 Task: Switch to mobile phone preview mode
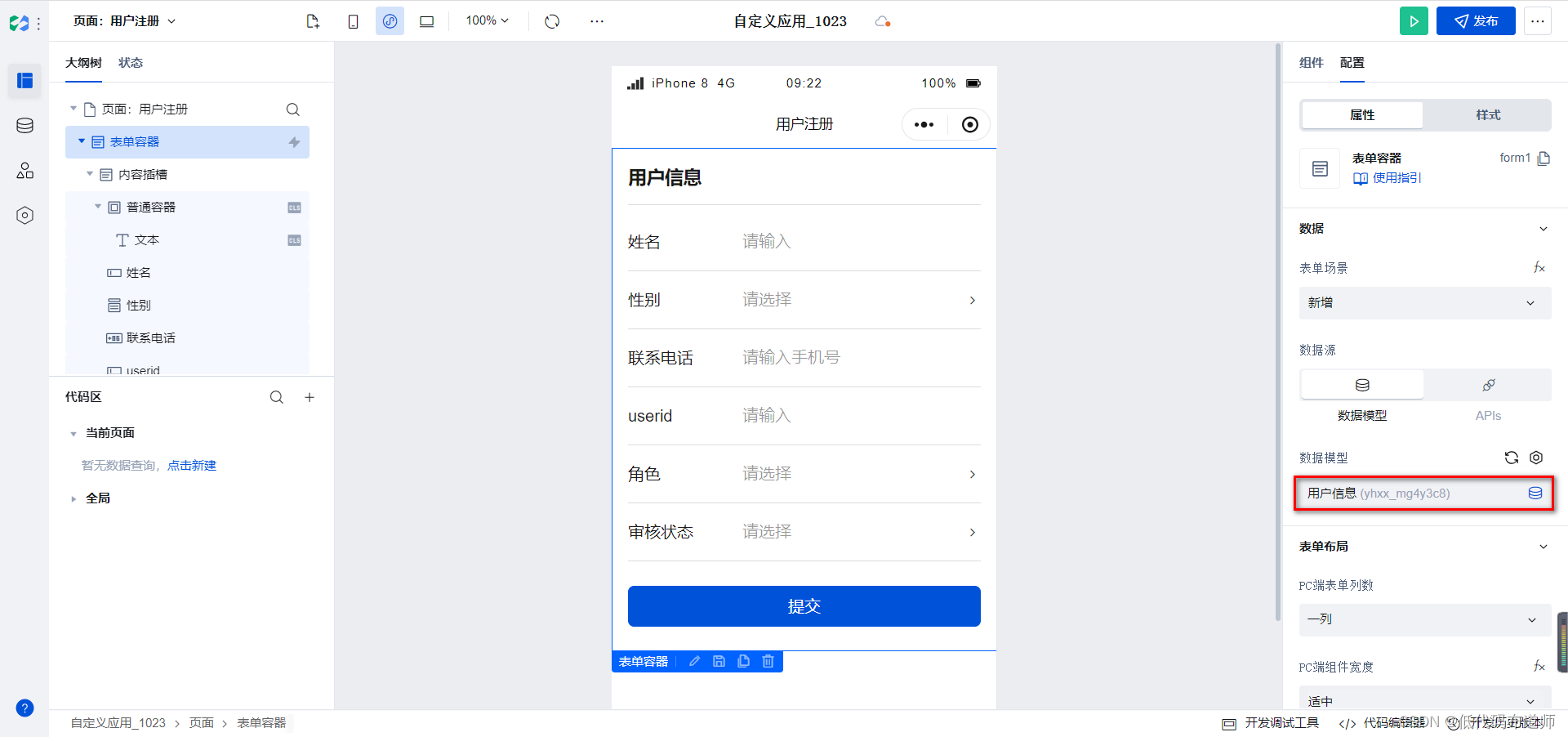point(353,21)
